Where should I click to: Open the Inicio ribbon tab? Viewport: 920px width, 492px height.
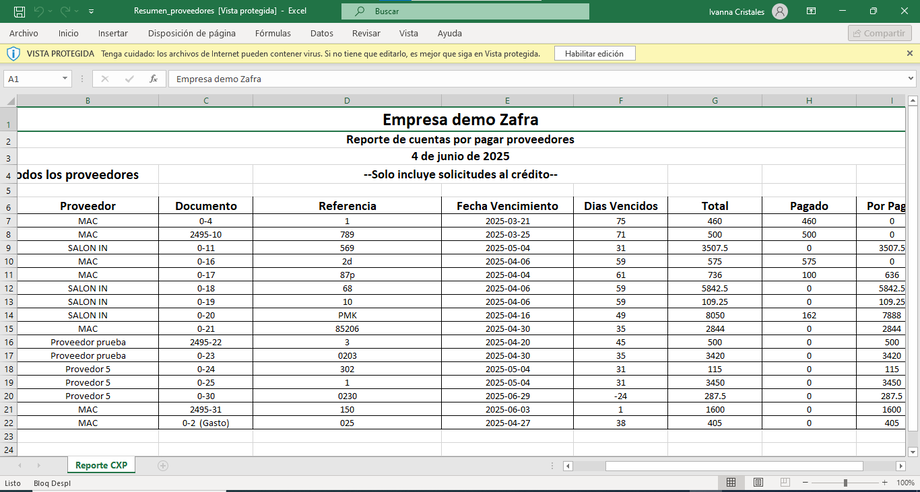[x=68, y=33]
